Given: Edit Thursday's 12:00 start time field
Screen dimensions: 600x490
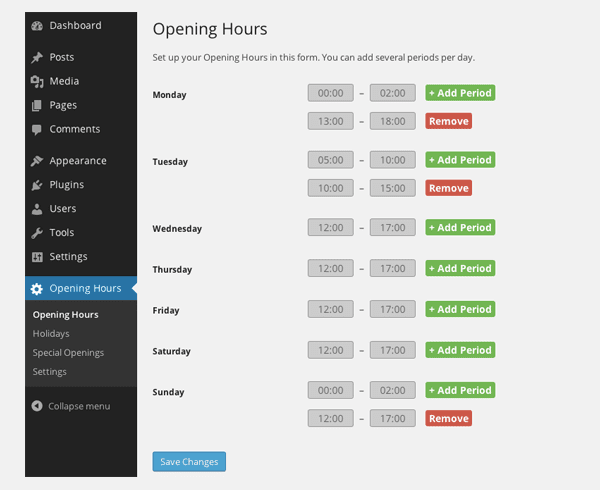Looking at the screenshot, I should (x=331, y=269).
